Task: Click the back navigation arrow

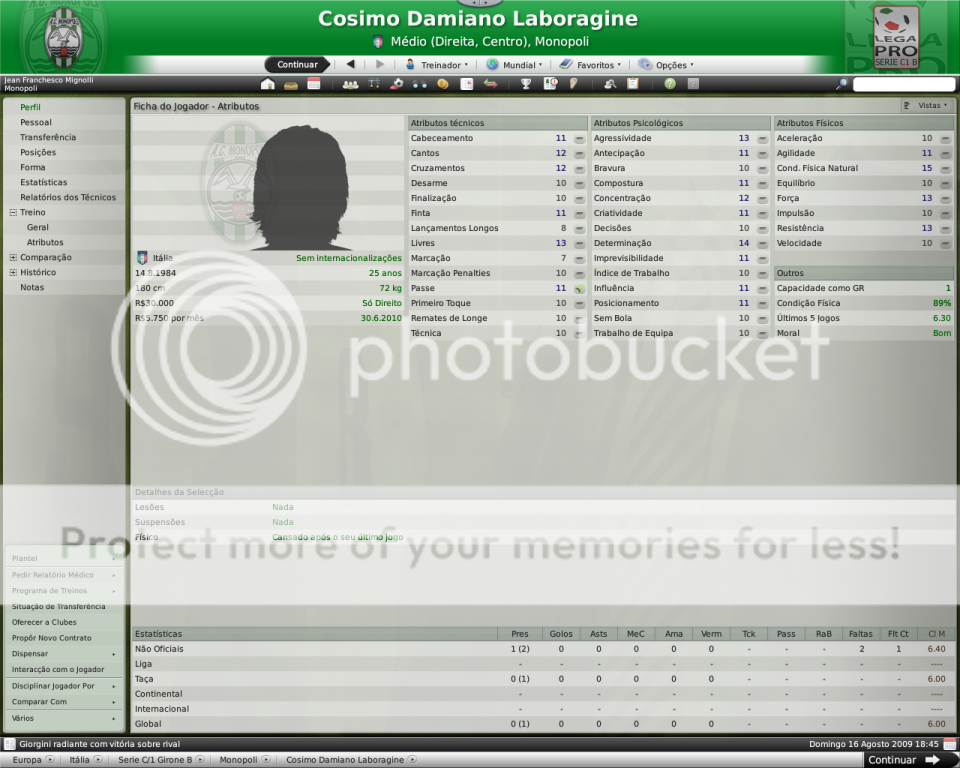Action: click(x=350, y=65)
